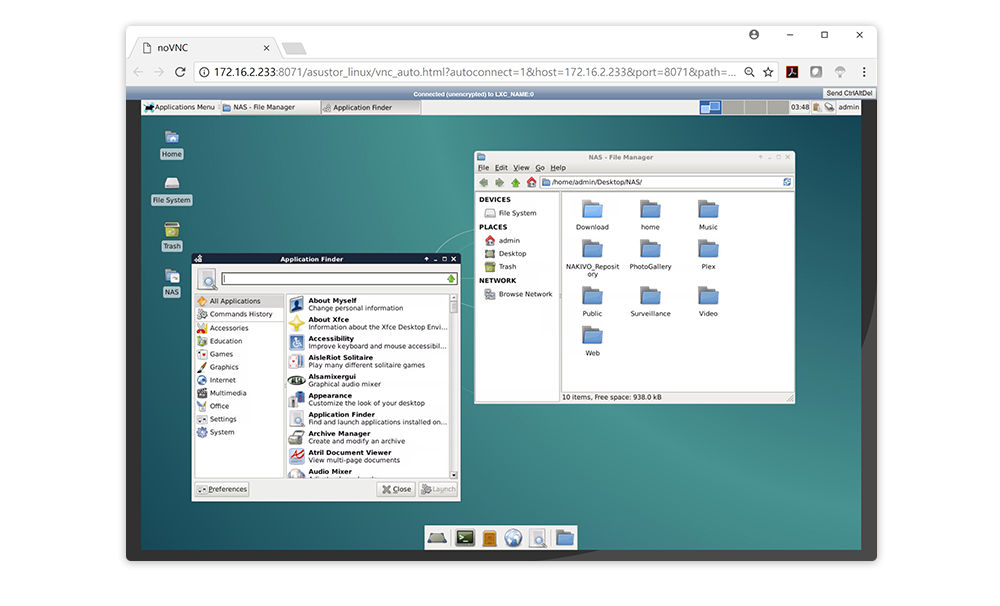Click the green up-arrow parent folder icon

(515, 182)
